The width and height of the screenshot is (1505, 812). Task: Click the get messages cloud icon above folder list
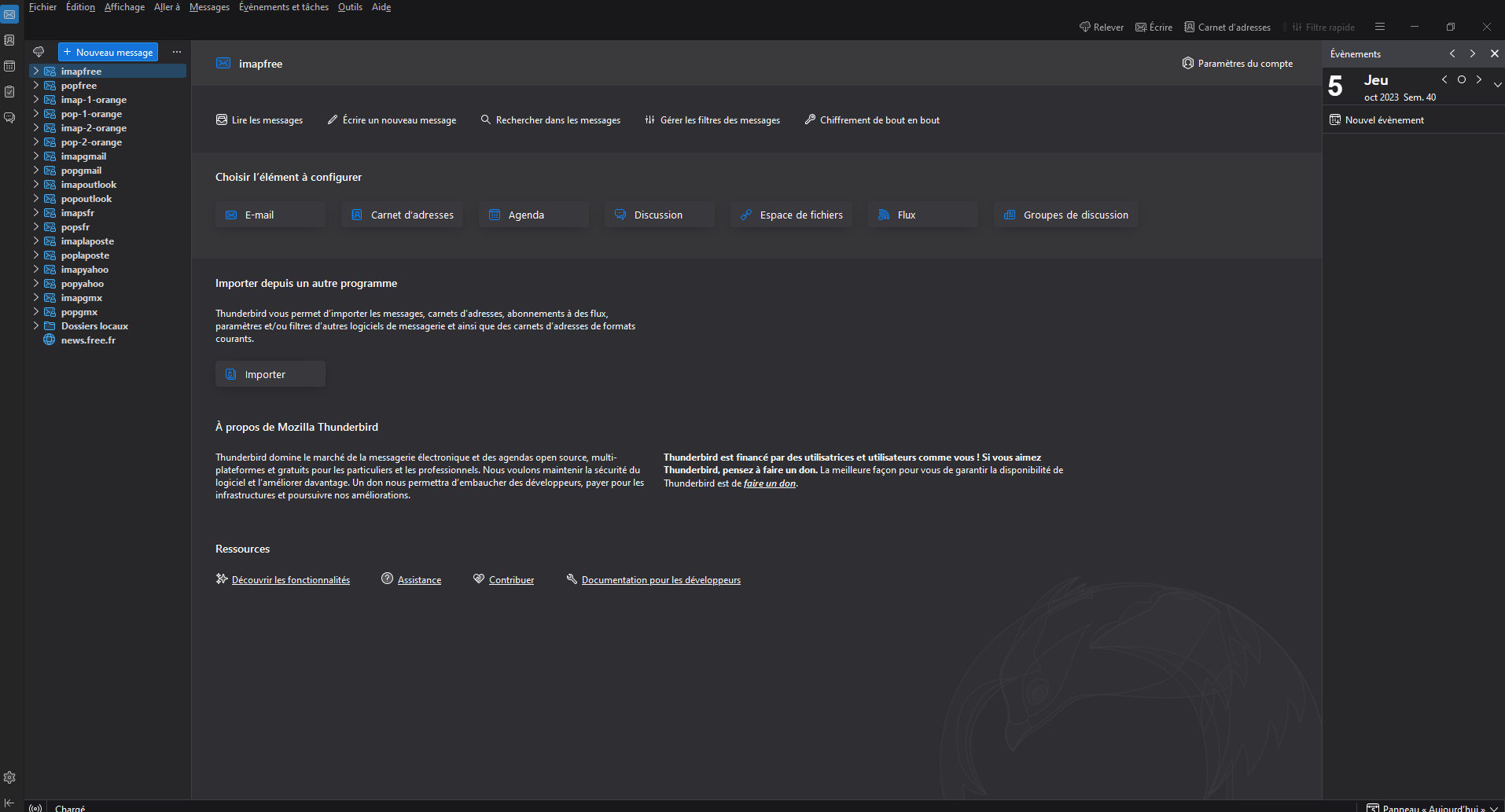[39, 52]
